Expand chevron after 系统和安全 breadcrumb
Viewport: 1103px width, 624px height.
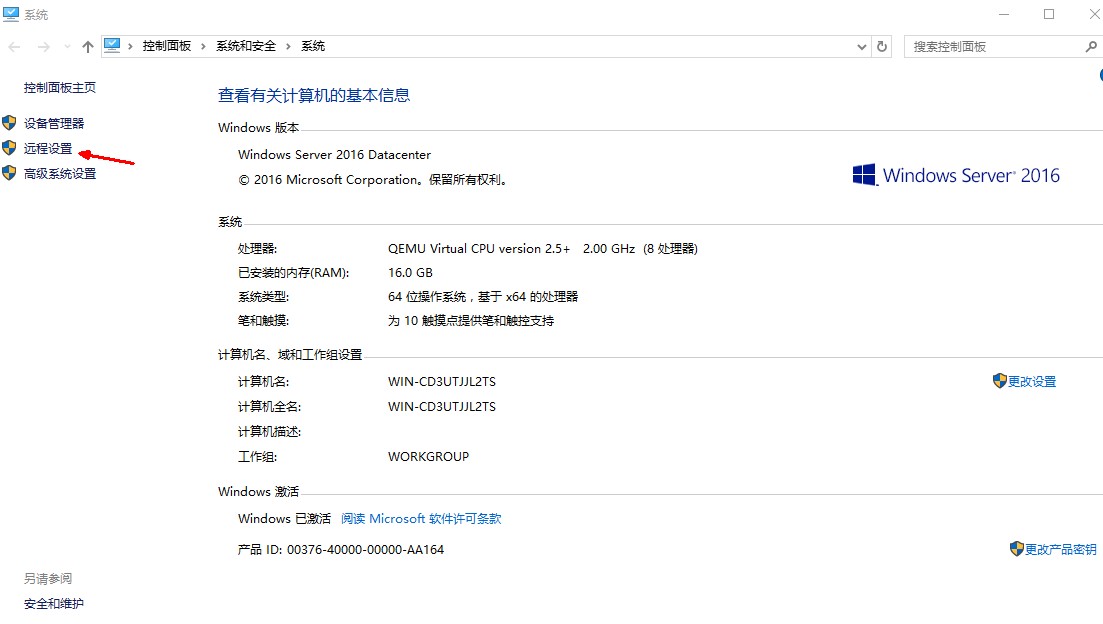click(x=288, y=46)
